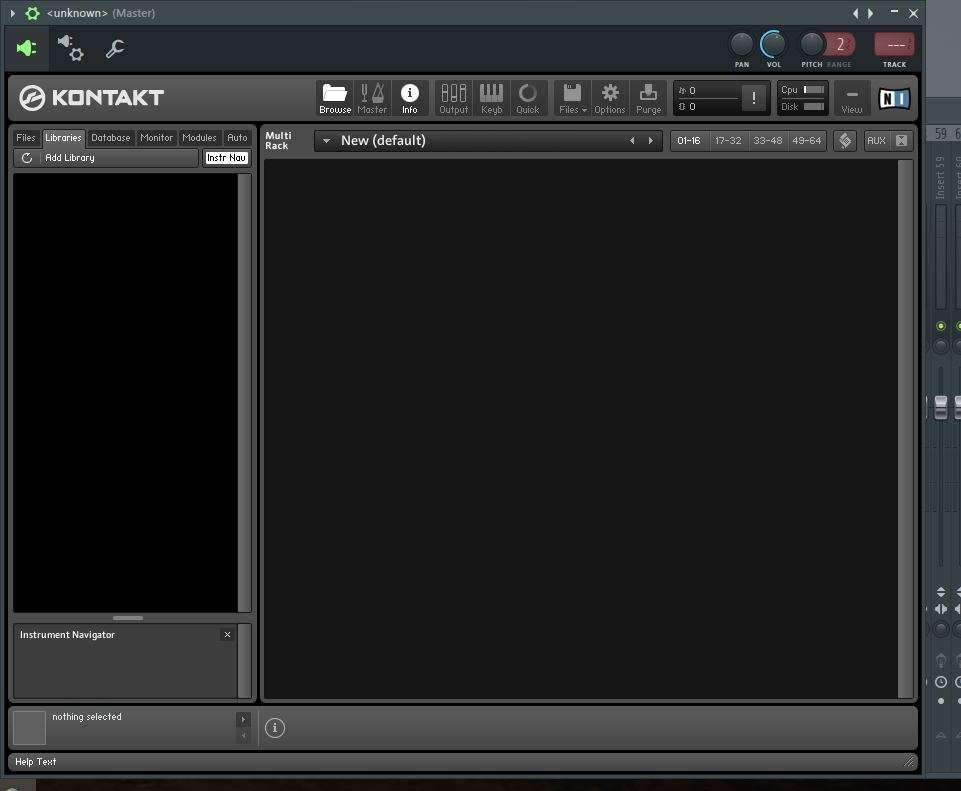This screenshot has height=791, width=961.
Task: Open the Options gear dialog
Action: 609,97
